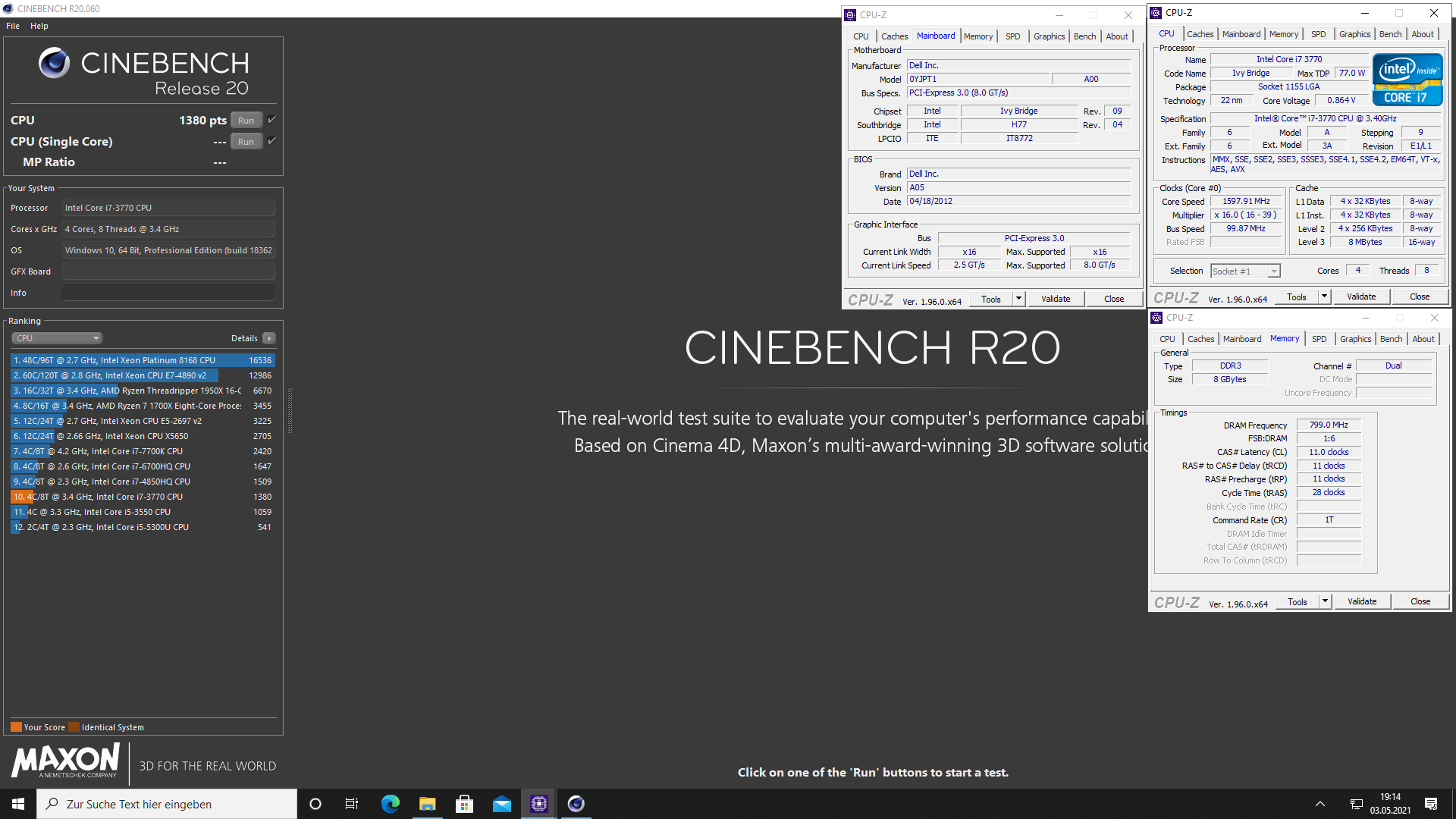Open File Explorer from taskbar
The height and width of the screenshot is (819, 1456).
[427, 804]
